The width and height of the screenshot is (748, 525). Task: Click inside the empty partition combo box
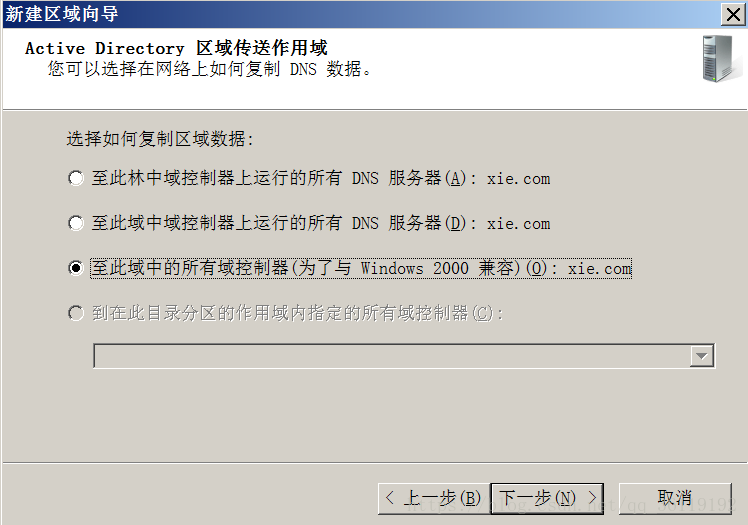coord(391,356)
